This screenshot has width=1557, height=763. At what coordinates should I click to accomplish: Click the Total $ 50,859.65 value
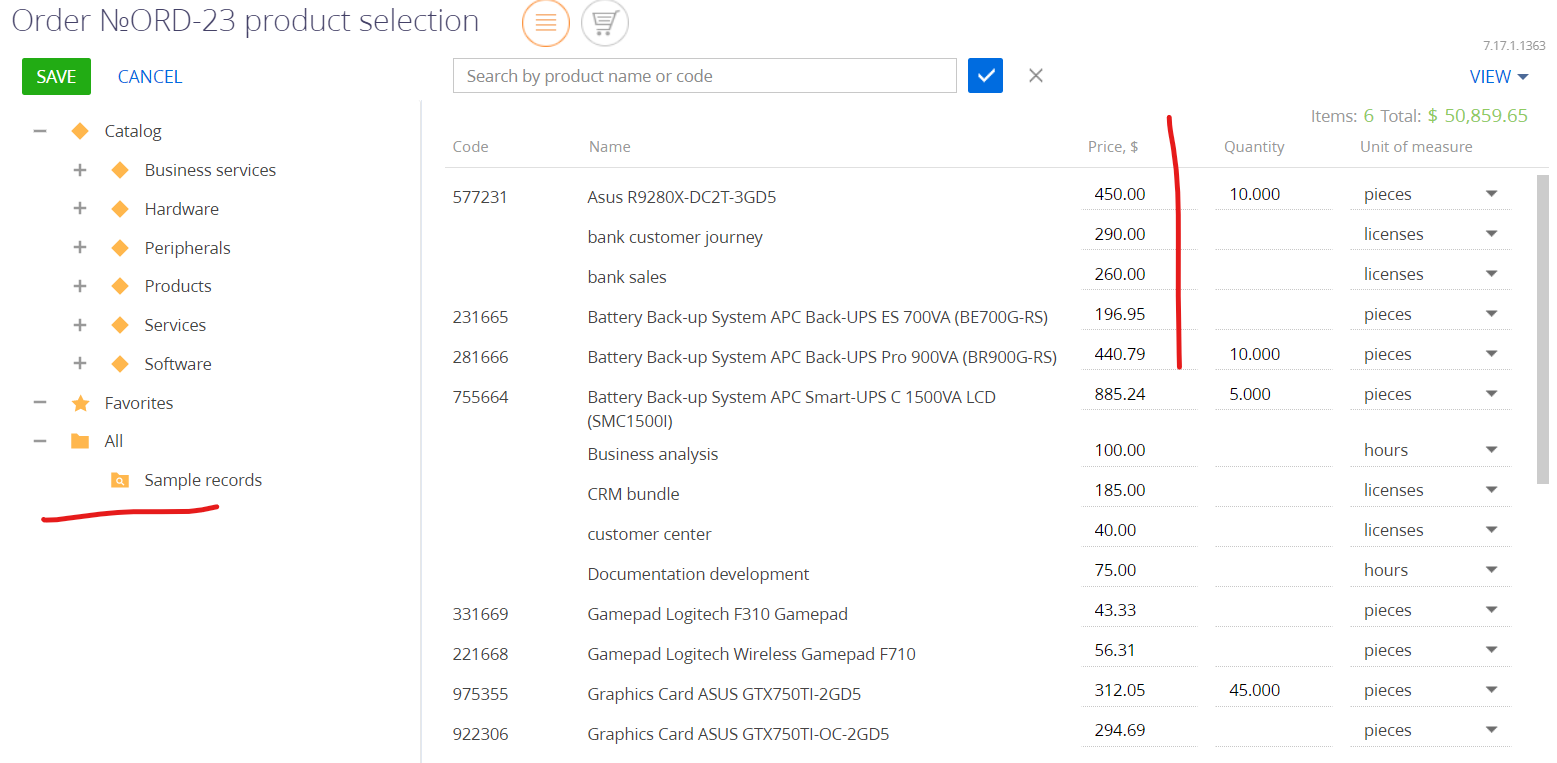[x=1477, y=116]
